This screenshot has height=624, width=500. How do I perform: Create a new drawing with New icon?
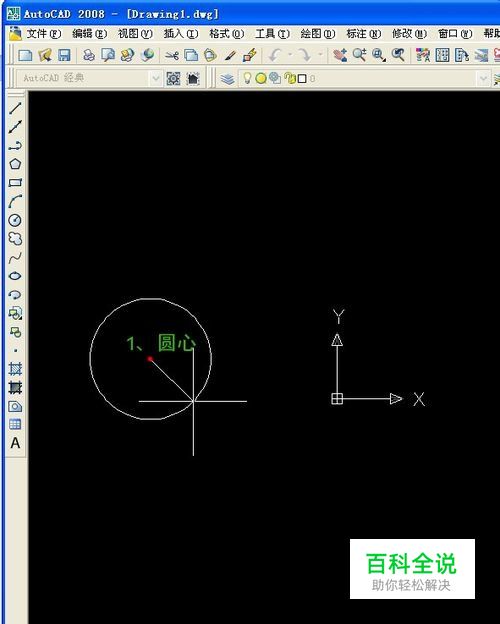point(25,55)
